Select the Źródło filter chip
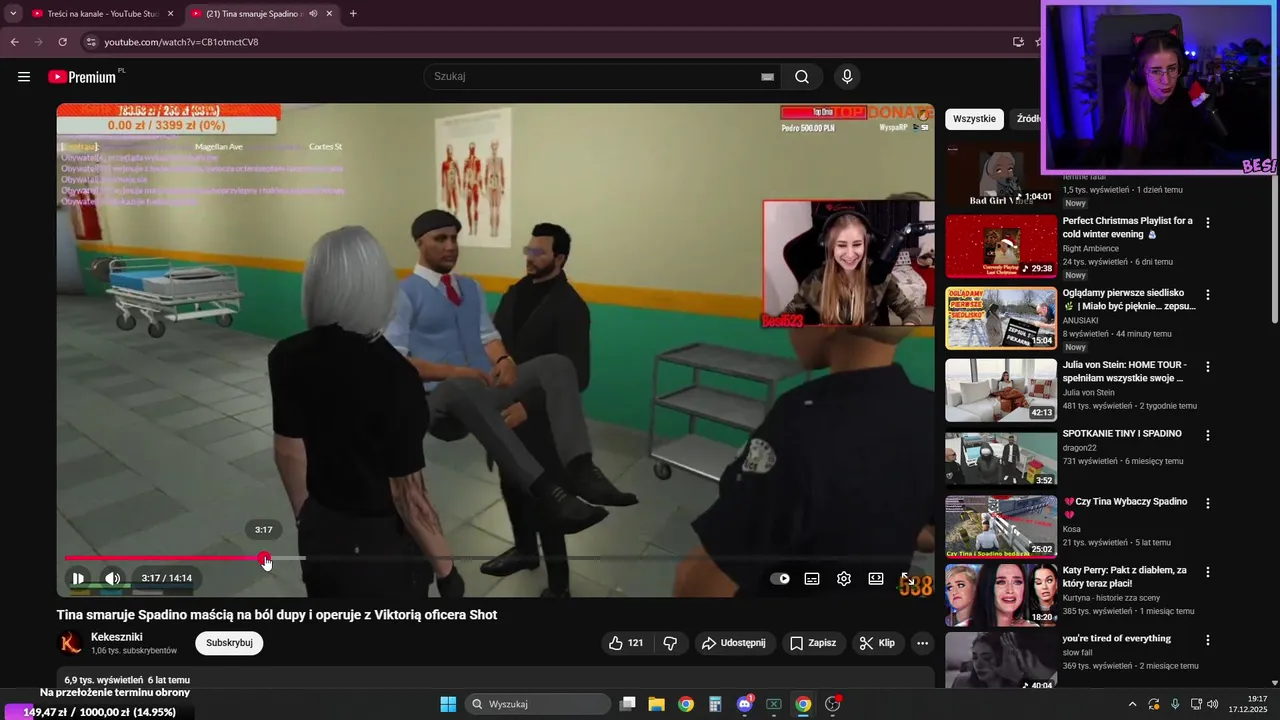 pos(1027,118)
